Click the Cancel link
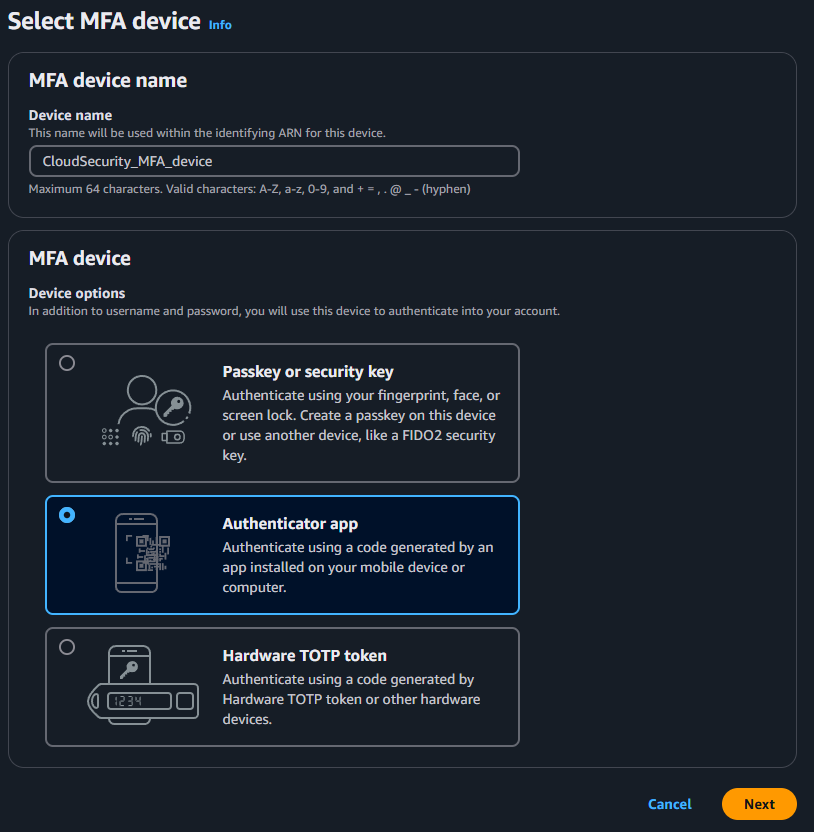The width and height of the screenshot is (814, 832). tap(670, 804)
